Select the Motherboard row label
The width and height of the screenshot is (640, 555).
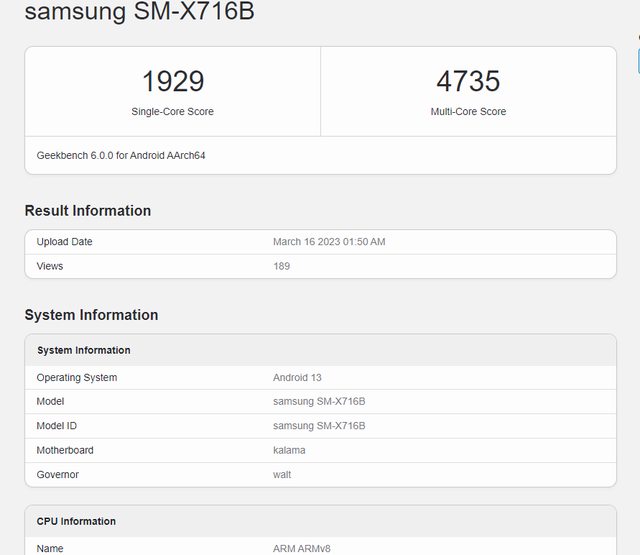[65, 450]
